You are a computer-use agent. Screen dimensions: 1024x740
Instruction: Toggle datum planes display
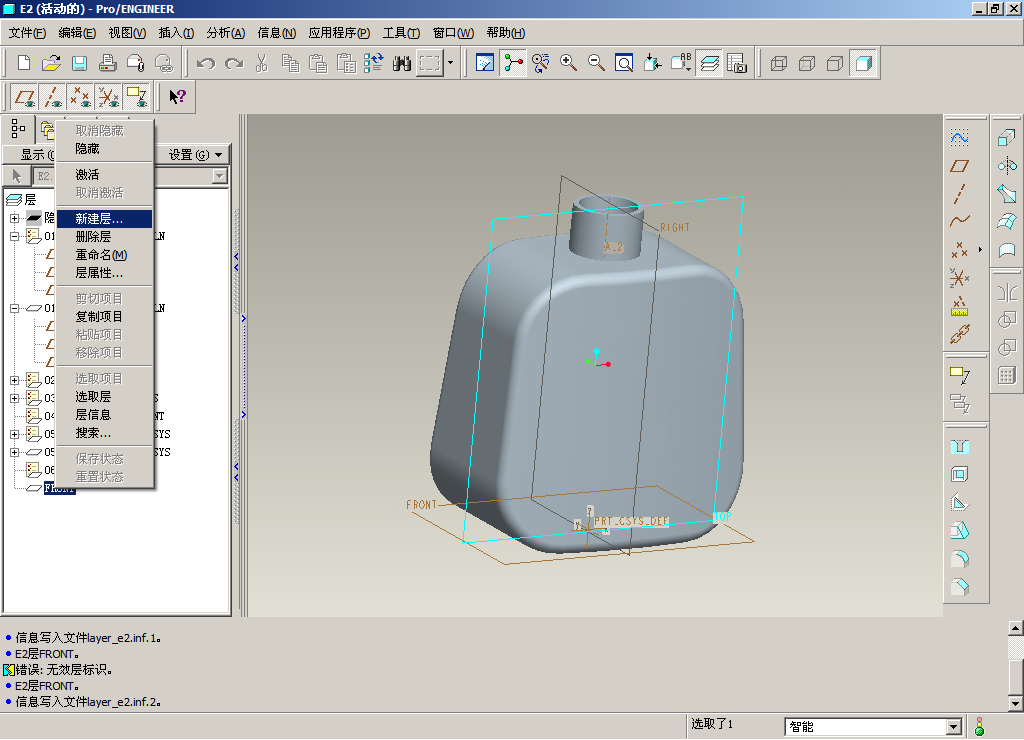[25, 97]
